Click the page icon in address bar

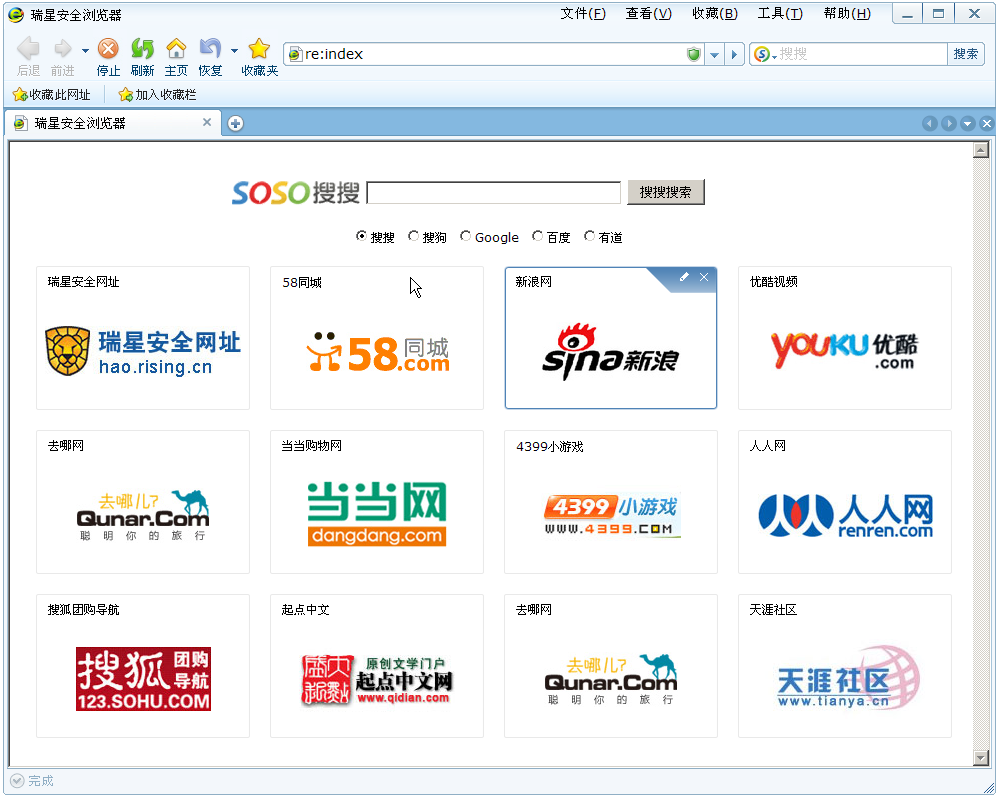(294, 55)
